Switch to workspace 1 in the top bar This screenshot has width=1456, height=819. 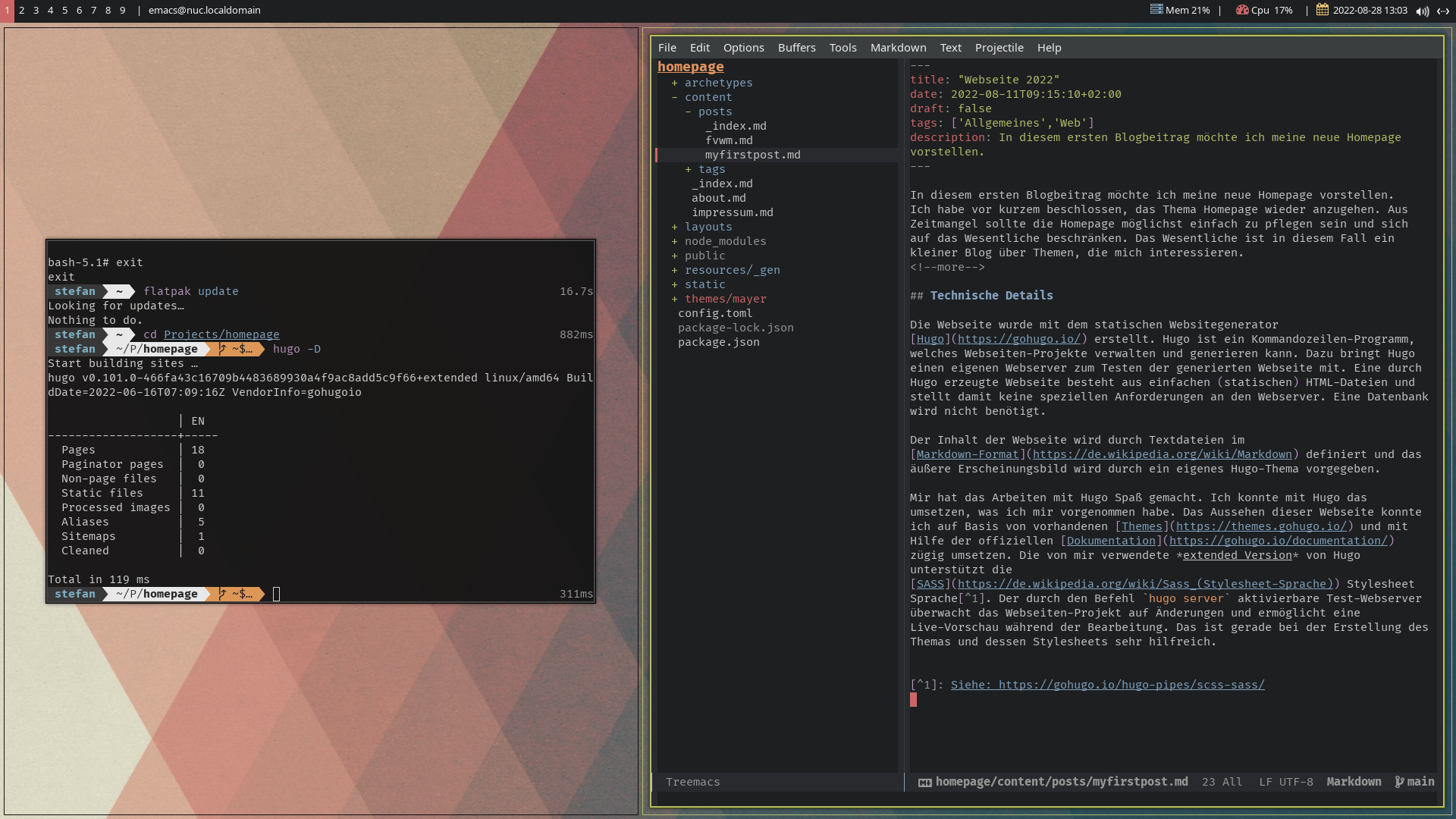click(x=7, y=11)
